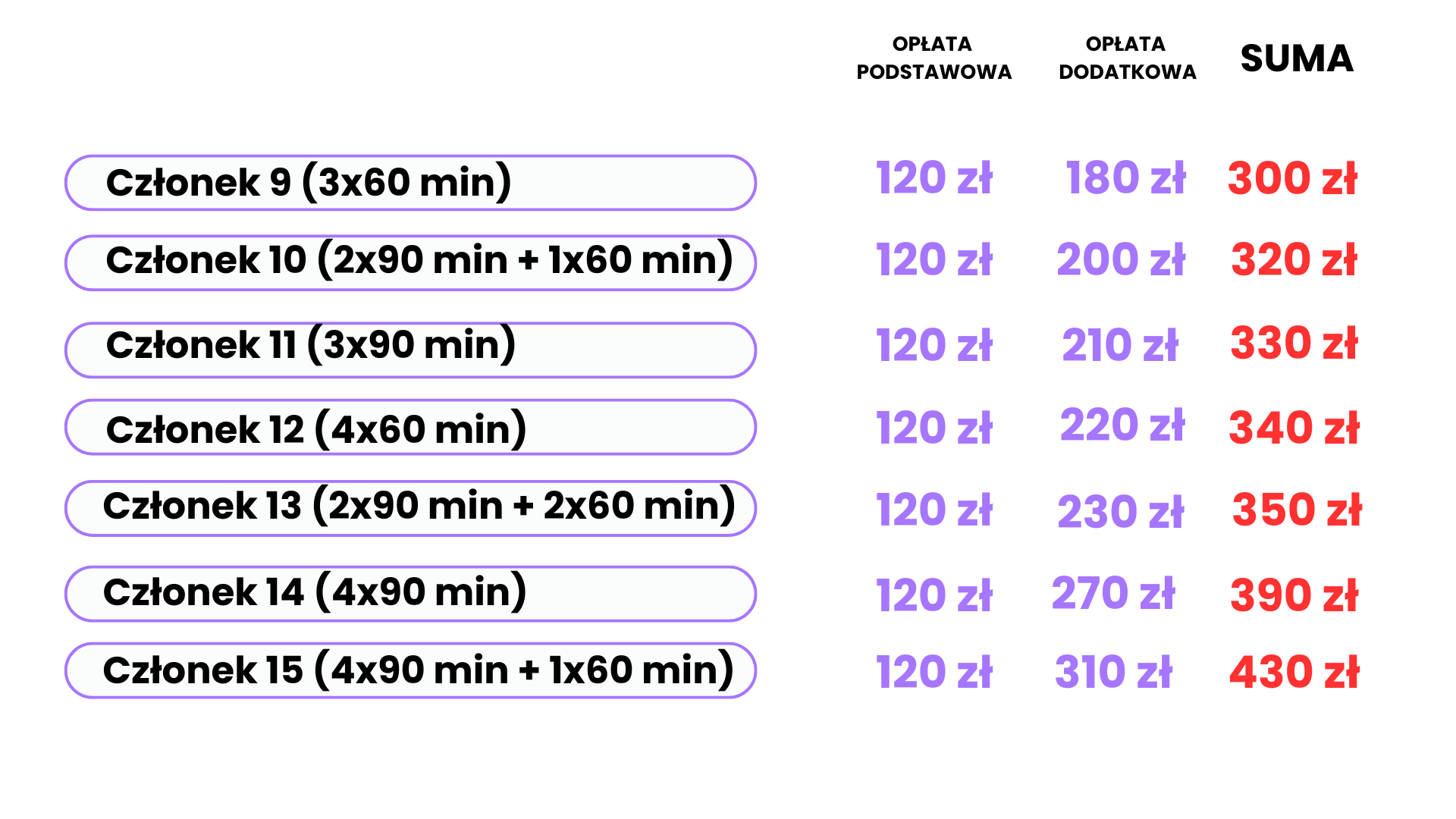Click the 310 zł additional fee
The image size is (1456, 819).
(1113, 673)
